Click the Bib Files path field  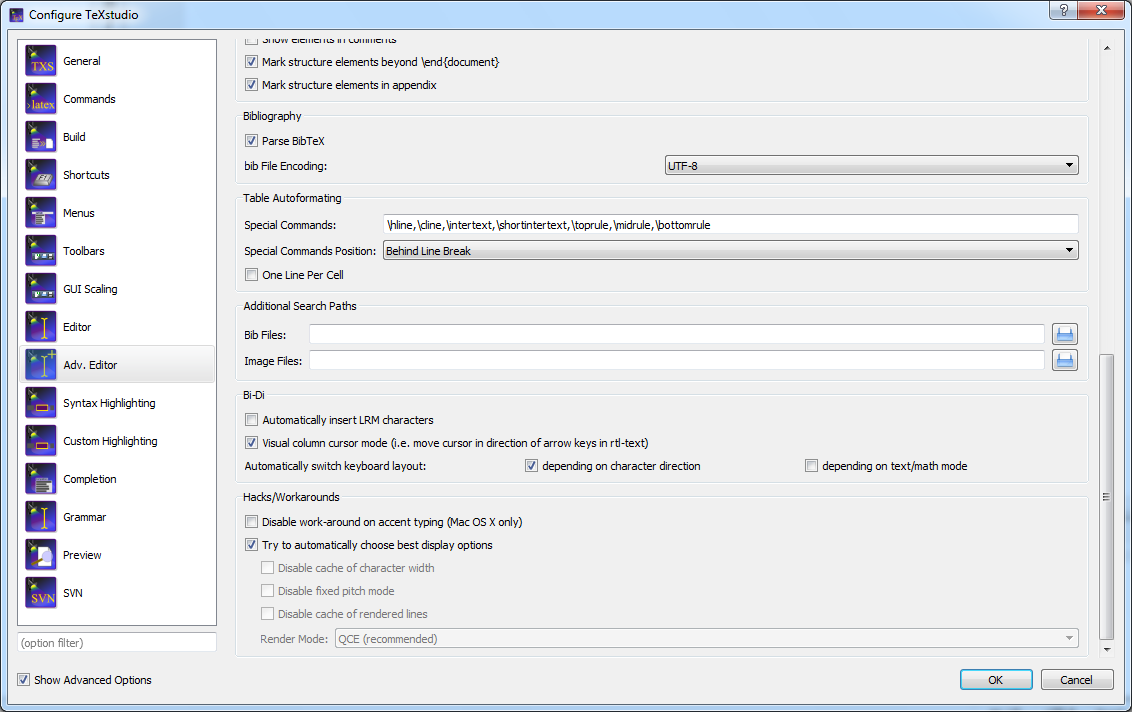tap(677, 334)
